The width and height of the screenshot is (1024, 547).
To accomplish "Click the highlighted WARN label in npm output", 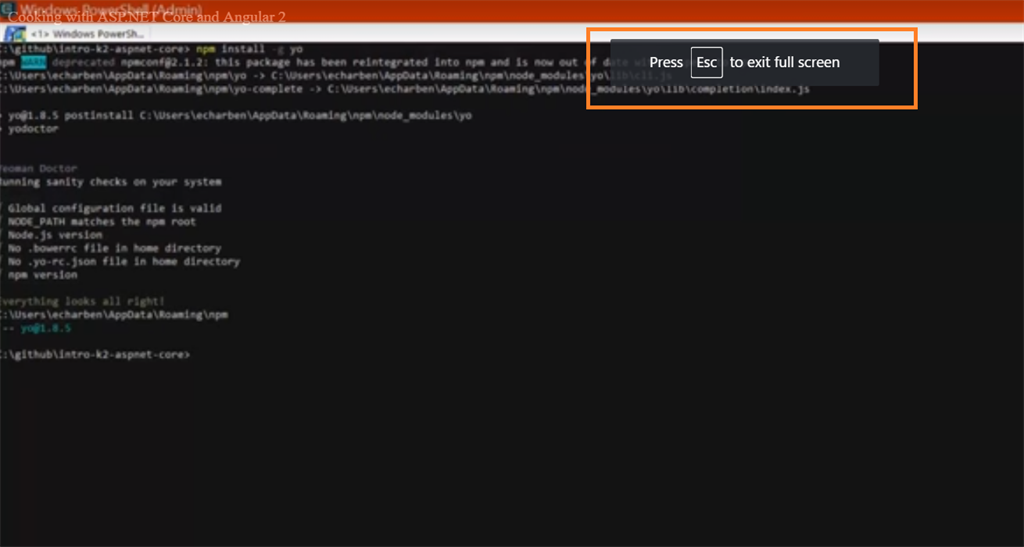I will pyautogui.click(x=33, y=63).
